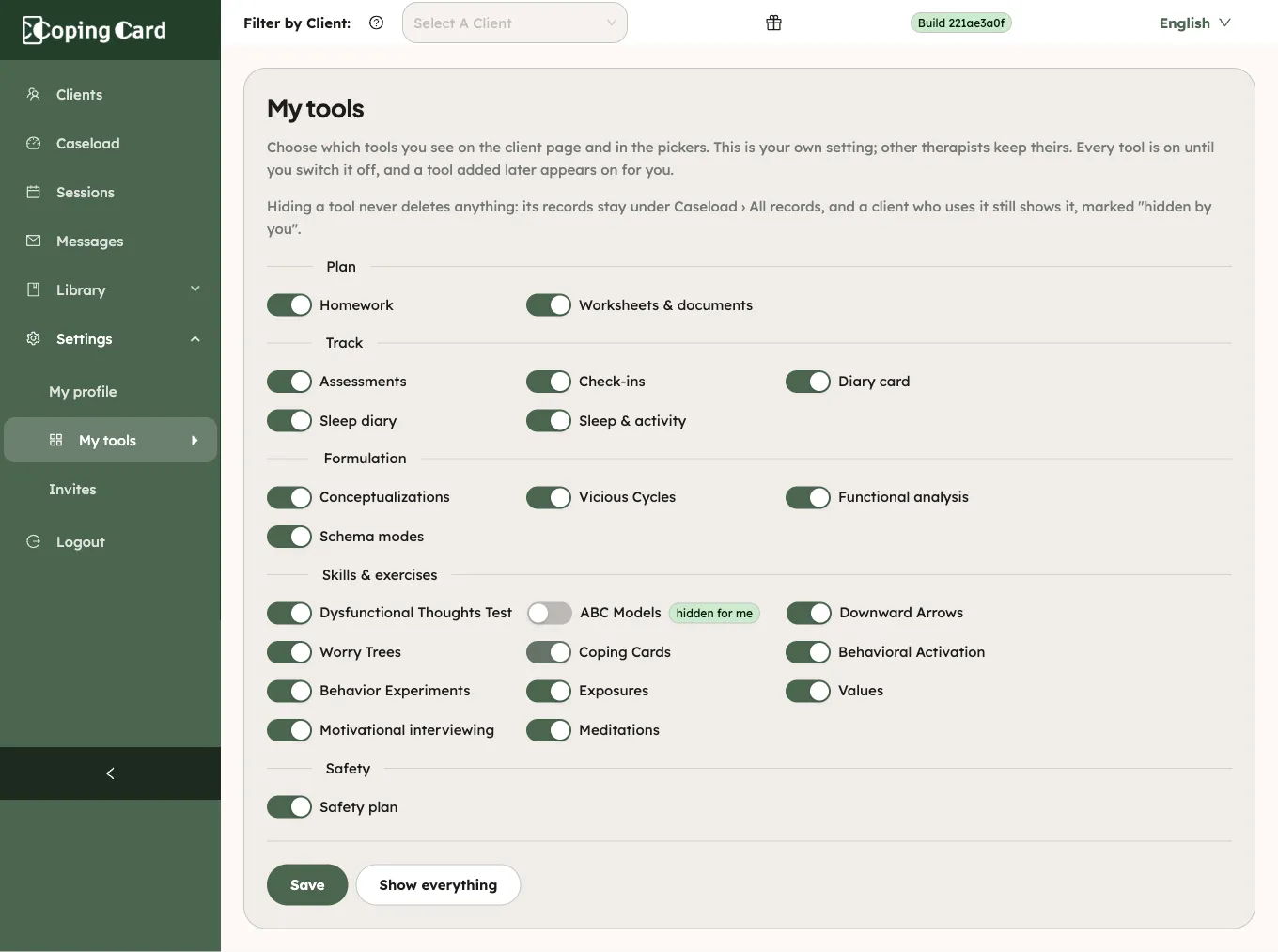Viewport: 1278px width, 952px height.
Task: Toggle the Meditations switch
Action: 549,730
